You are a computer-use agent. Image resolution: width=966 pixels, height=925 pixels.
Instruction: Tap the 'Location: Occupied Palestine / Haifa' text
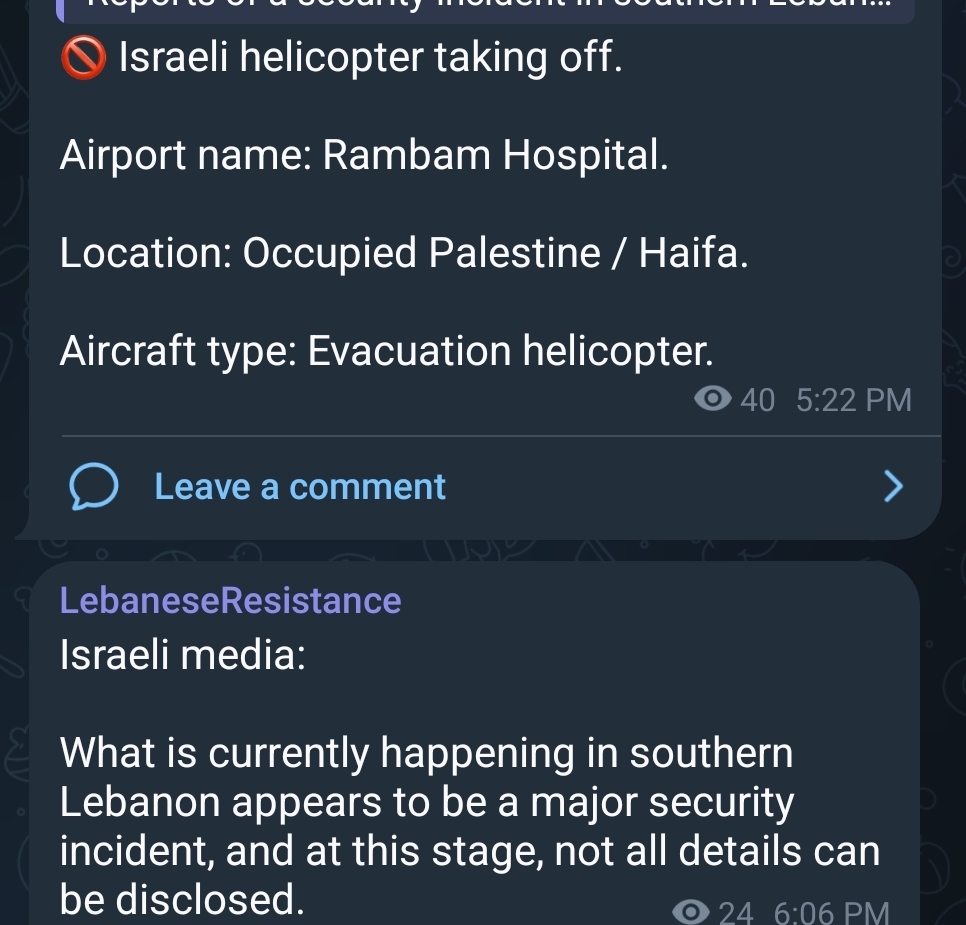(404, 253)
